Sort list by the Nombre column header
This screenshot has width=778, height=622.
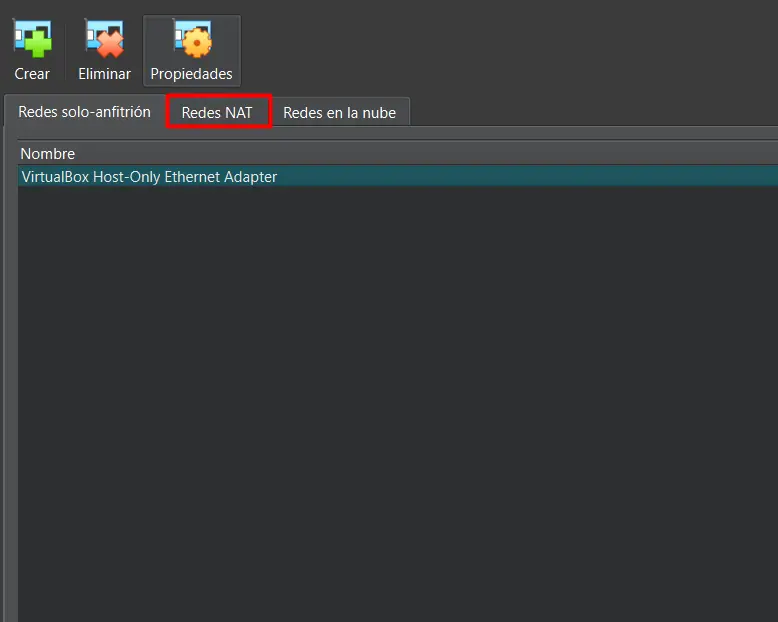click(x=48, y=154)
